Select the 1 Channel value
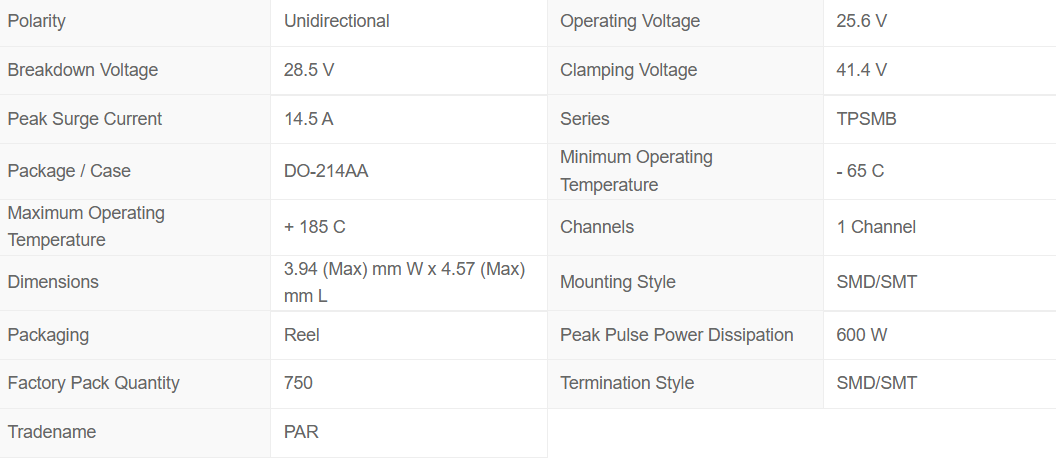 point(876,227)
